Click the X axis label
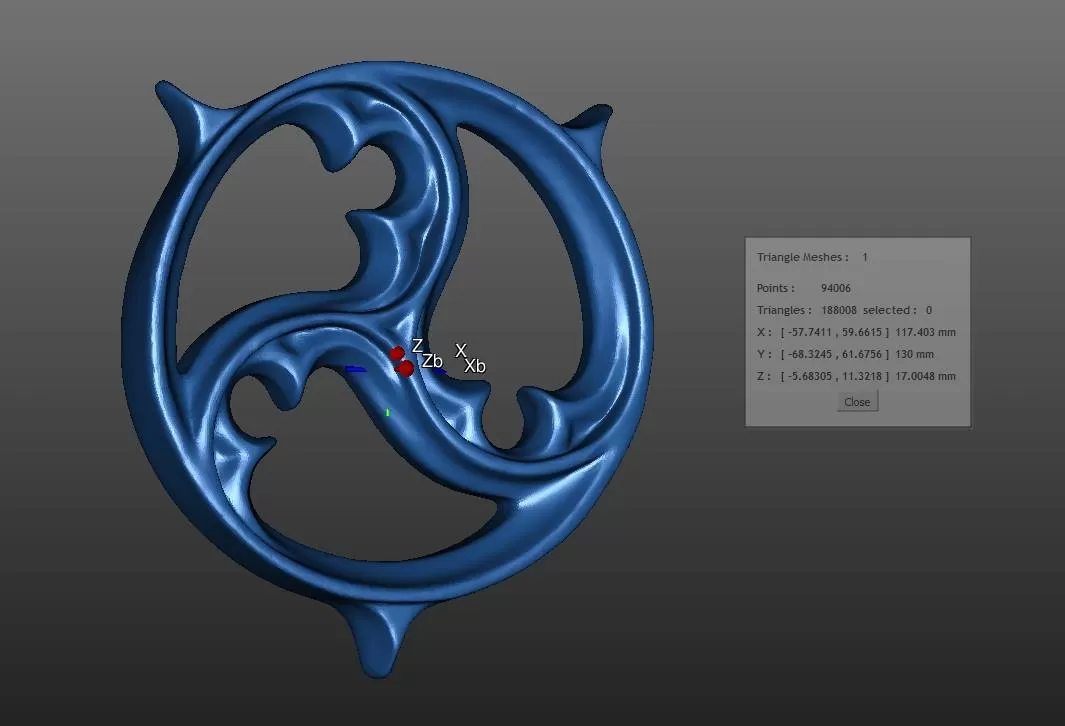 461,351
